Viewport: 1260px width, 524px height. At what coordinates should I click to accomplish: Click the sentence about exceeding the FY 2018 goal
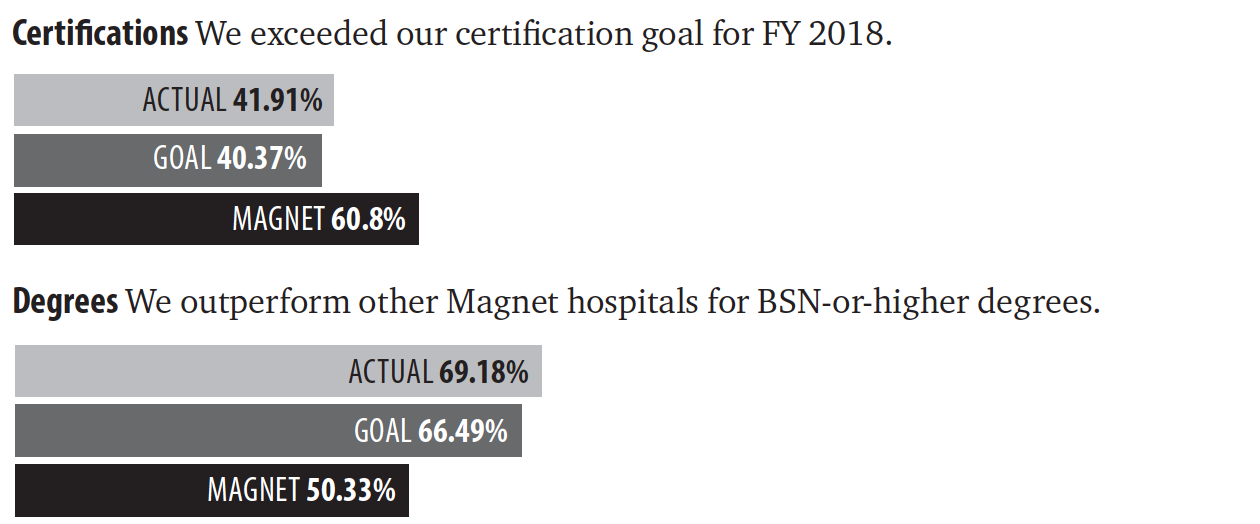pos(543,35)
